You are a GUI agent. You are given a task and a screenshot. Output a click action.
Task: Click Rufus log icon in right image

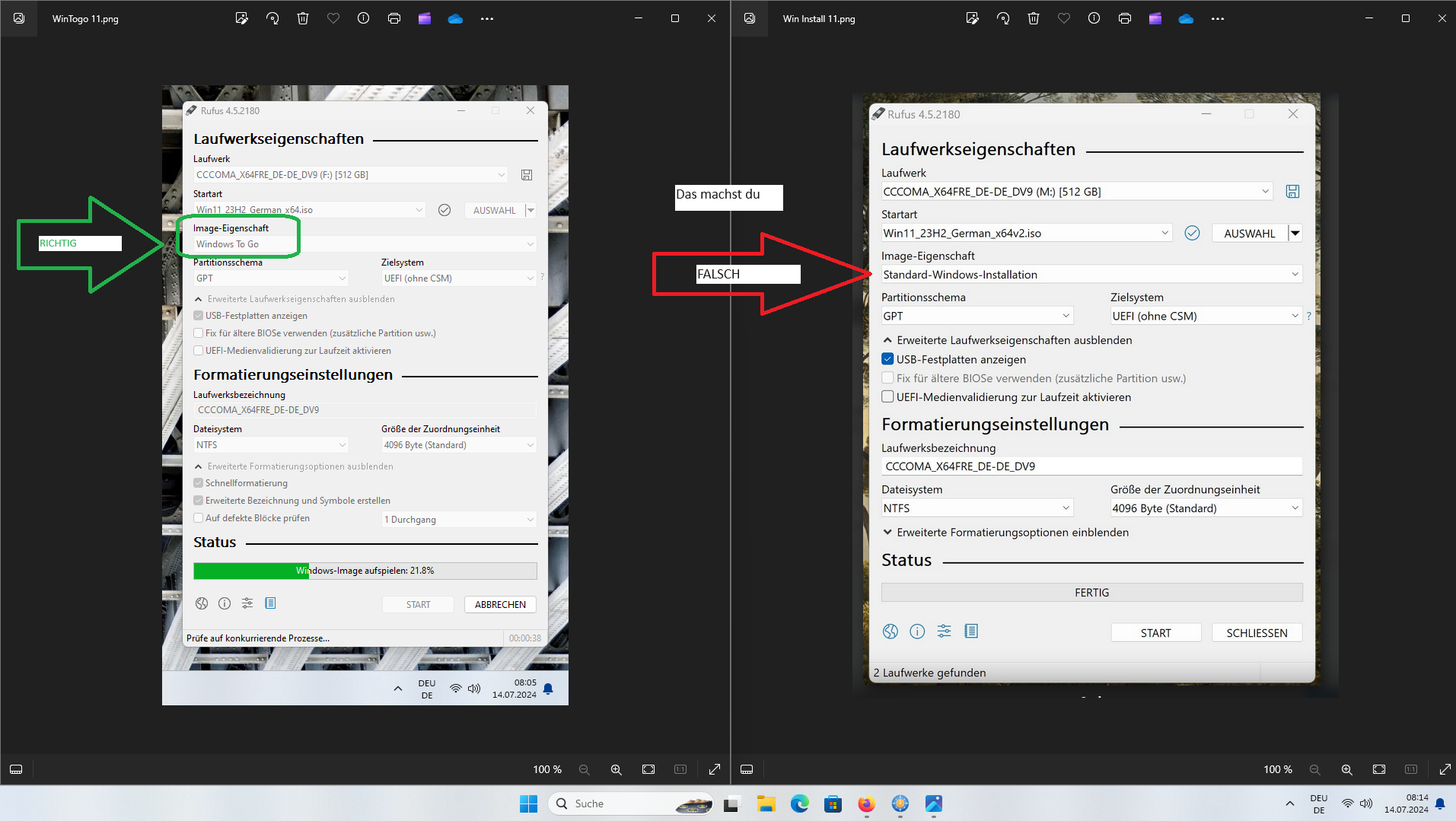(971, 631)
